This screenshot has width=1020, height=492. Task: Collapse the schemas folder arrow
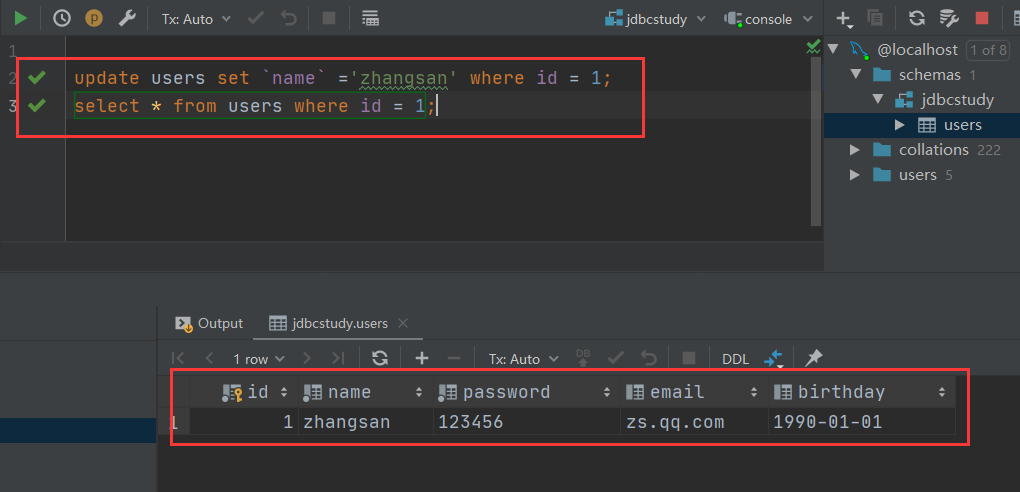click(x=855, y=74)
